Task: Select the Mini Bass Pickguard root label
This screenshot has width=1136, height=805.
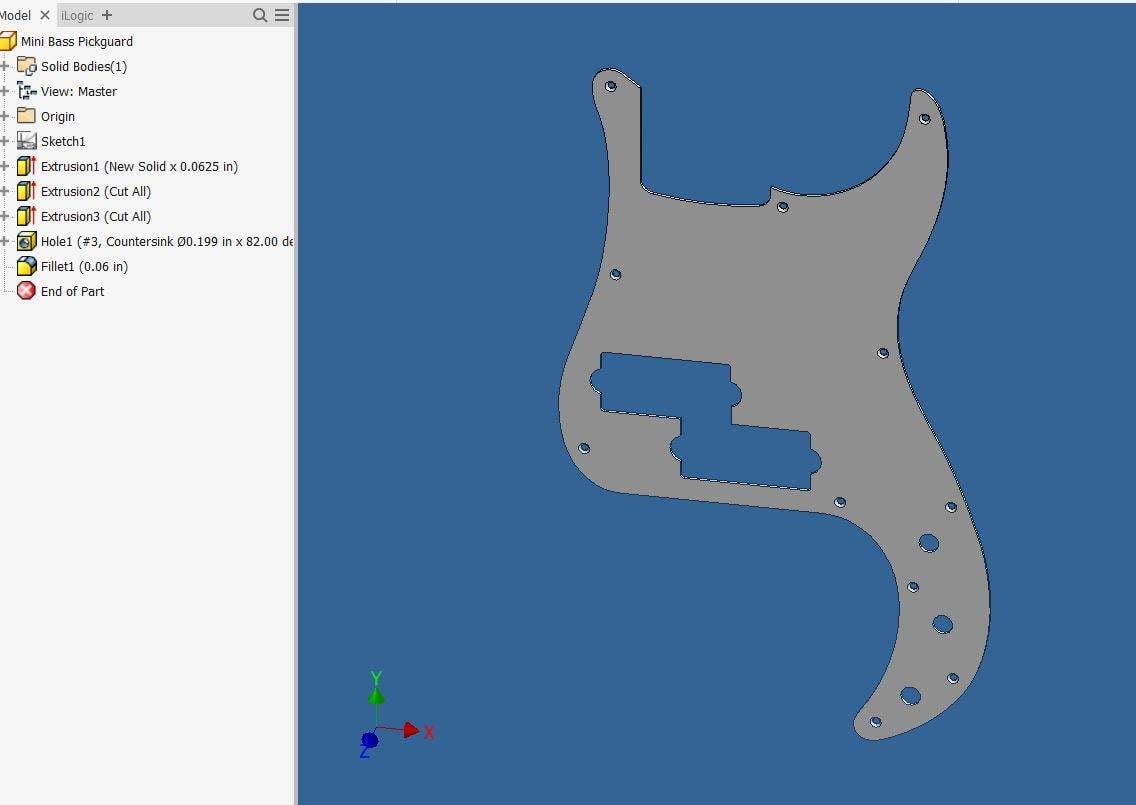Action: pyautogui.click(x=77, y=42)
